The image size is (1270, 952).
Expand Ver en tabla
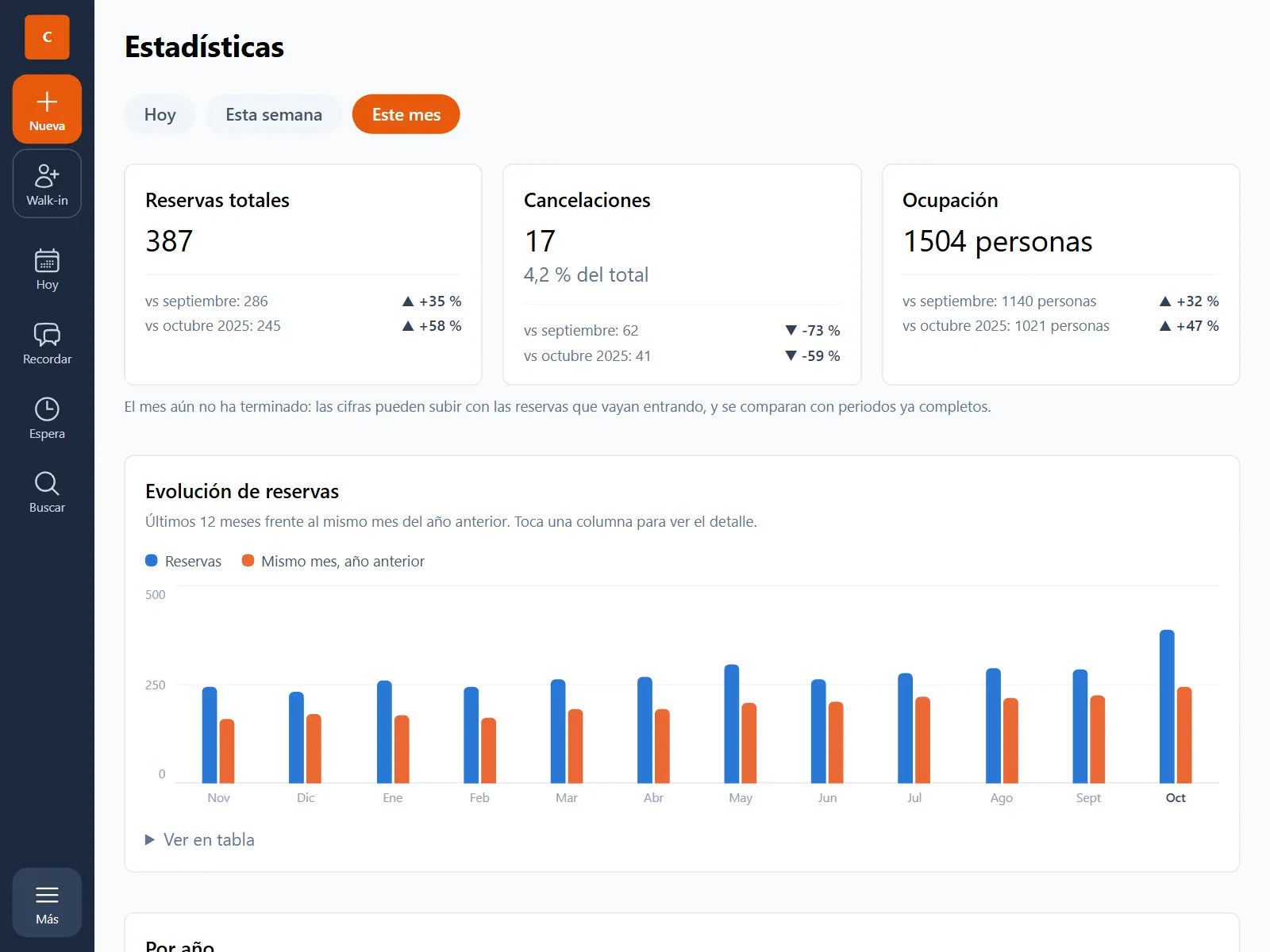(200, 839)
